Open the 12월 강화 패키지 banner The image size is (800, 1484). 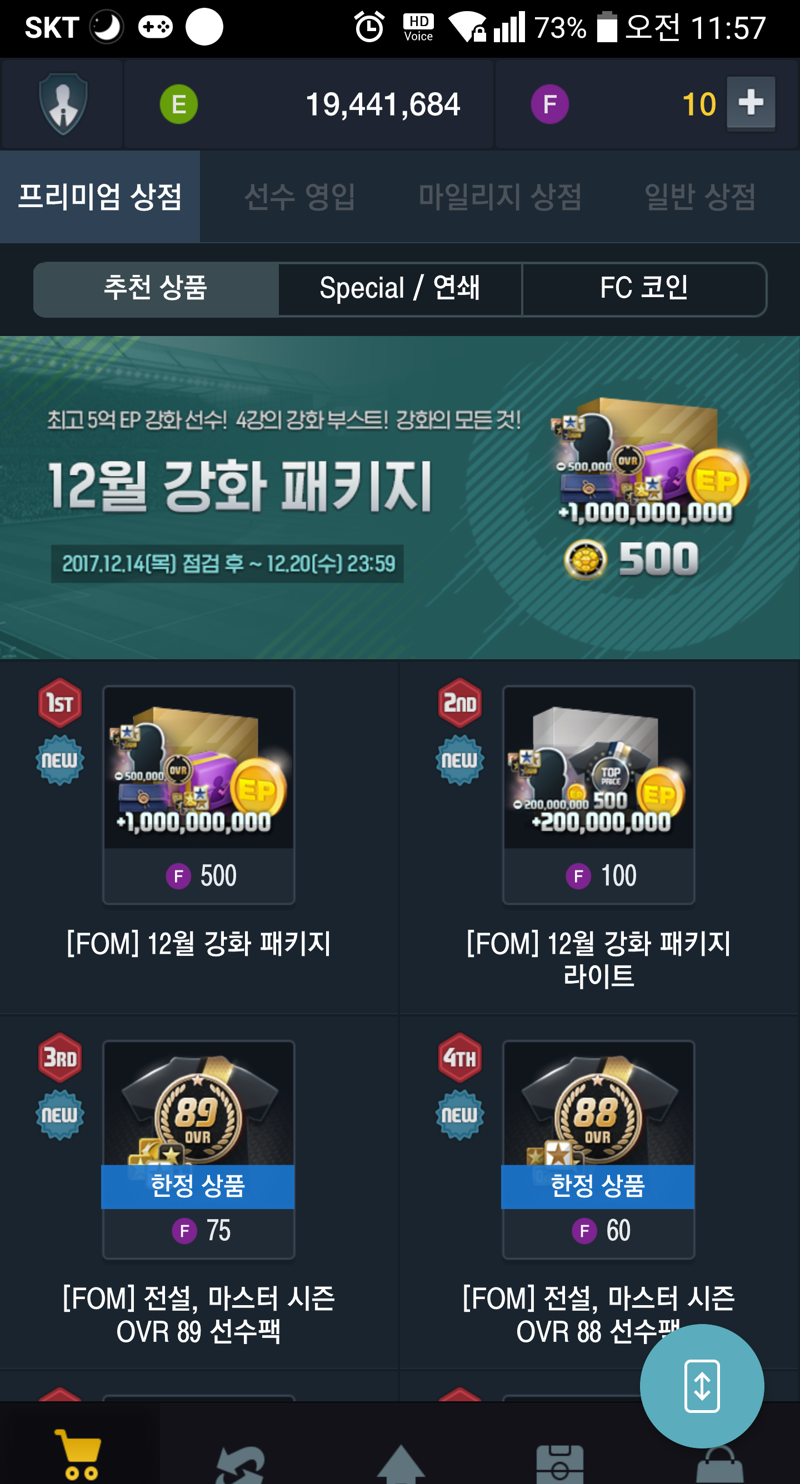click(x=400, y=497)
